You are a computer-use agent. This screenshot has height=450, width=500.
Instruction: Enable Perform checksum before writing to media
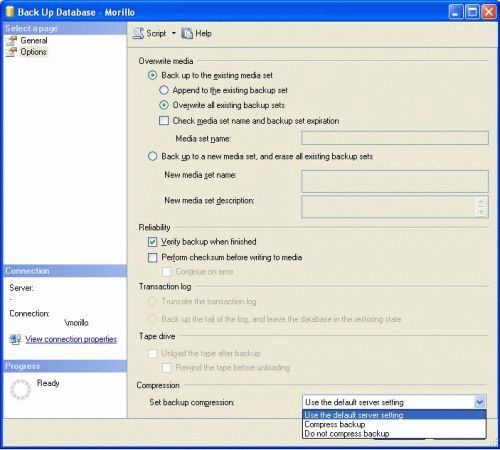pos(152,257)
